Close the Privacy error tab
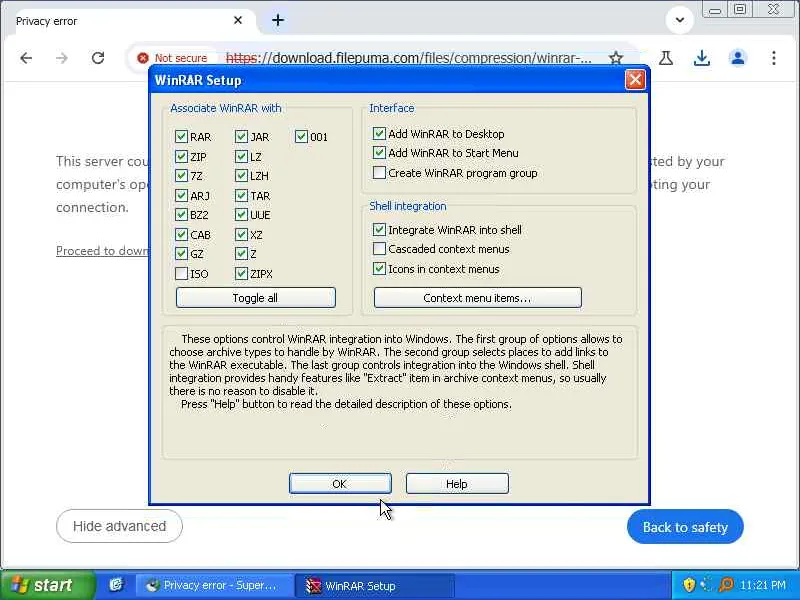800x600 pixels. (238, 20)
